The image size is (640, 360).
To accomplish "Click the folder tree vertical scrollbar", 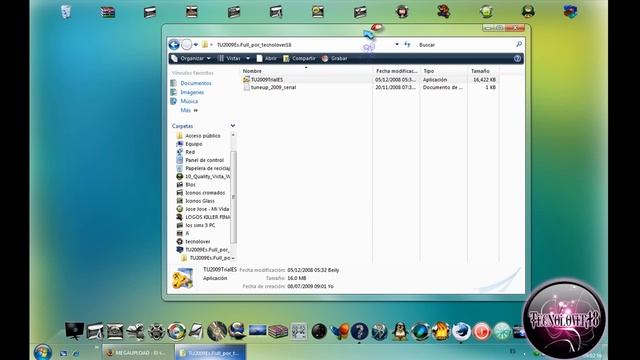I will tap(233, 196).
